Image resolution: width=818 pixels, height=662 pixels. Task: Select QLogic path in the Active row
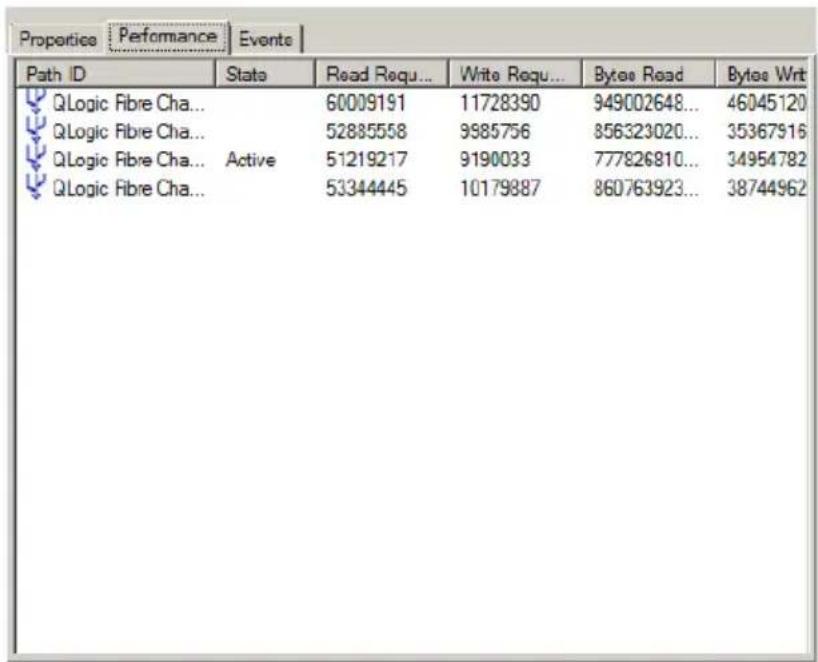tap(129, 160)
